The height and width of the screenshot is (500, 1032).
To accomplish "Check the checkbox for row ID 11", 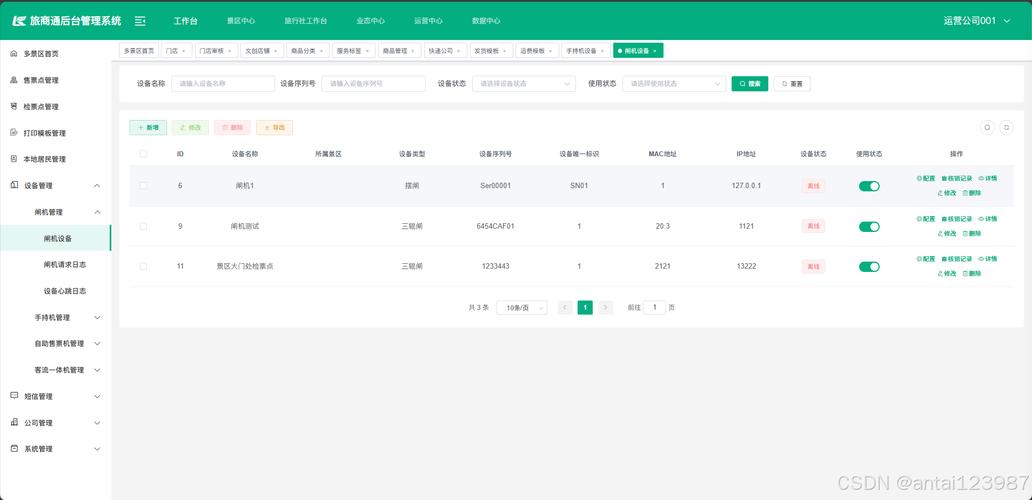I will pyautogui.click(x=143, y=266).
